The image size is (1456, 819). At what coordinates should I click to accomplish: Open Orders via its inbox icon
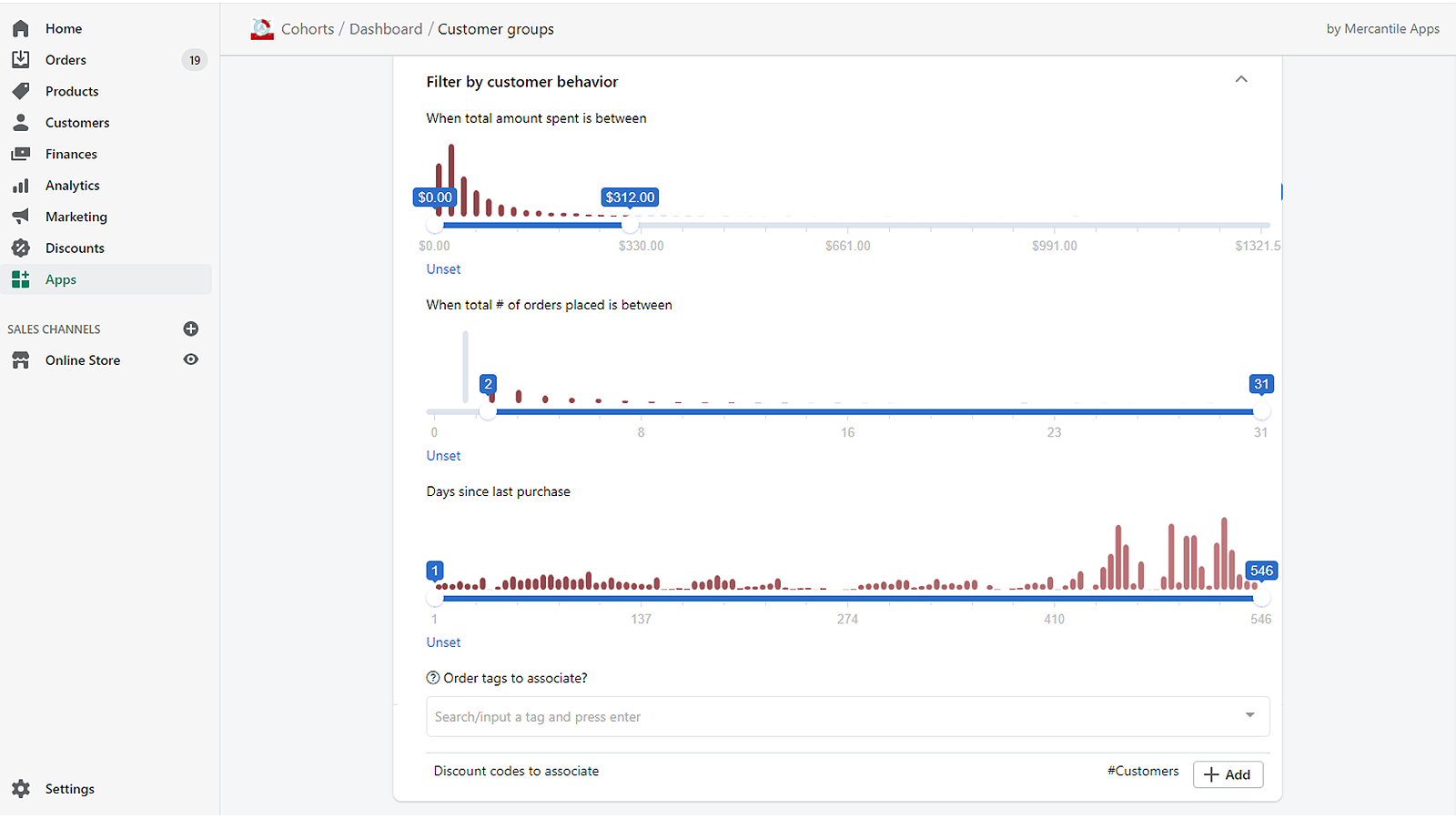(20, 60)
